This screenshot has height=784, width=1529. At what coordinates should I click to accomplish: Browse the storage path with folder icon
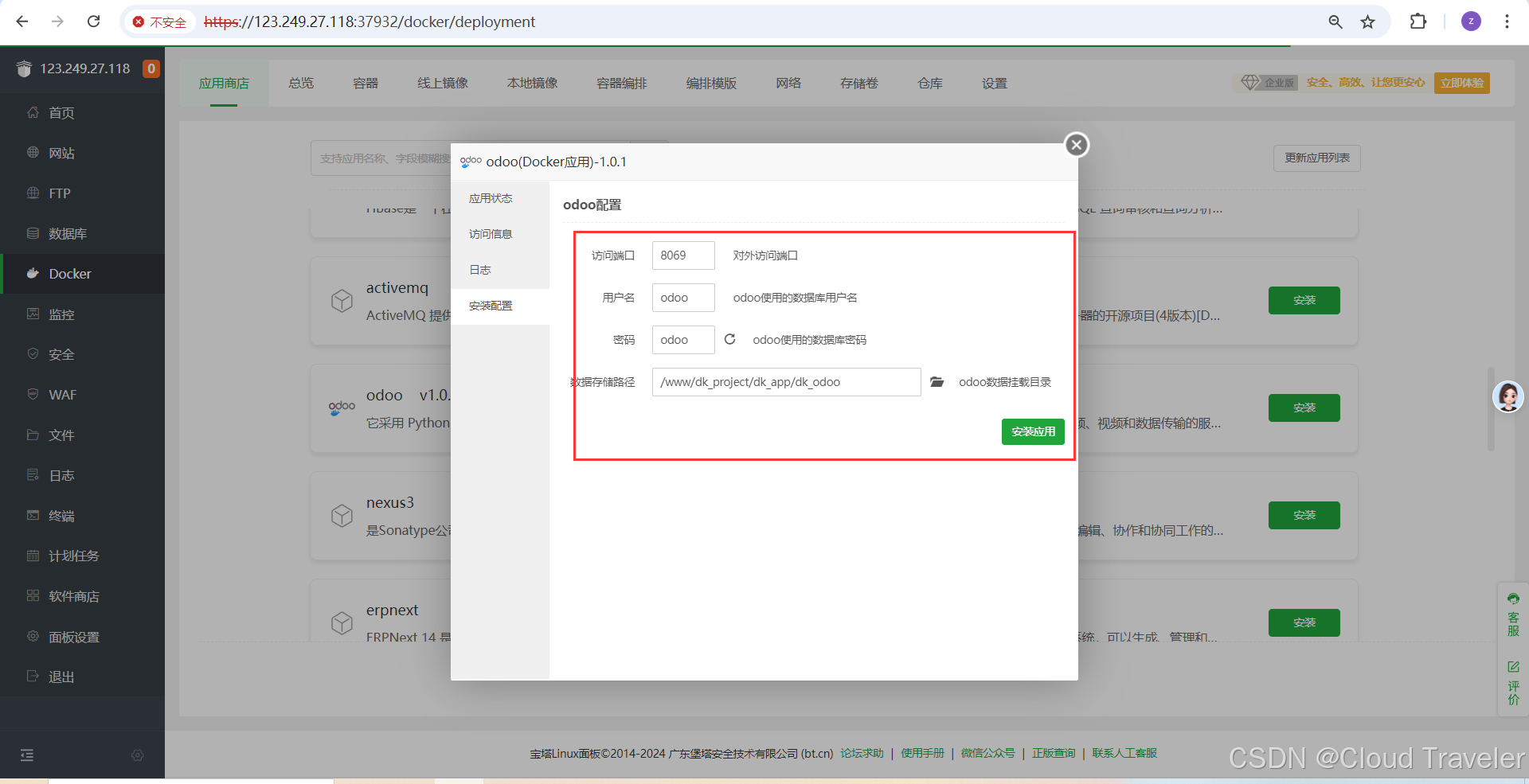pos(937,382)
